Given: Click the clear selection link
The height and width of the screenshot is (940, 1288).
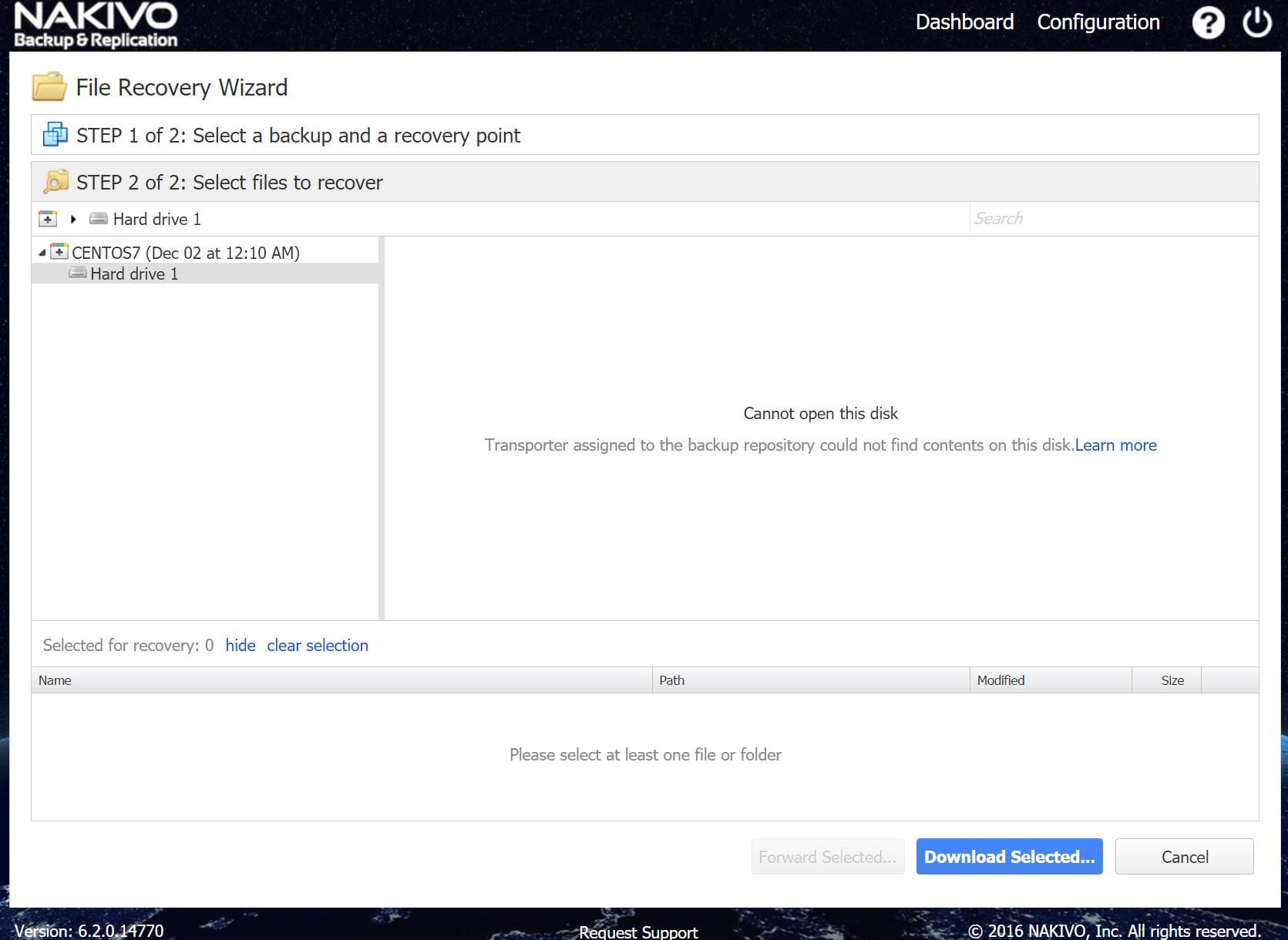Looking at the screenshot, I should 318,646.
